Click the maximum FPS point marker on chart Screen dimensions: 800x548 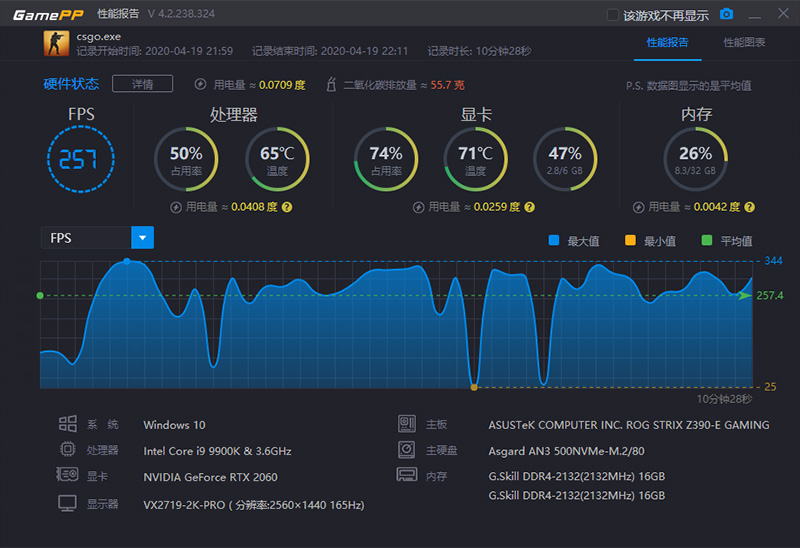tap(127, 261)
